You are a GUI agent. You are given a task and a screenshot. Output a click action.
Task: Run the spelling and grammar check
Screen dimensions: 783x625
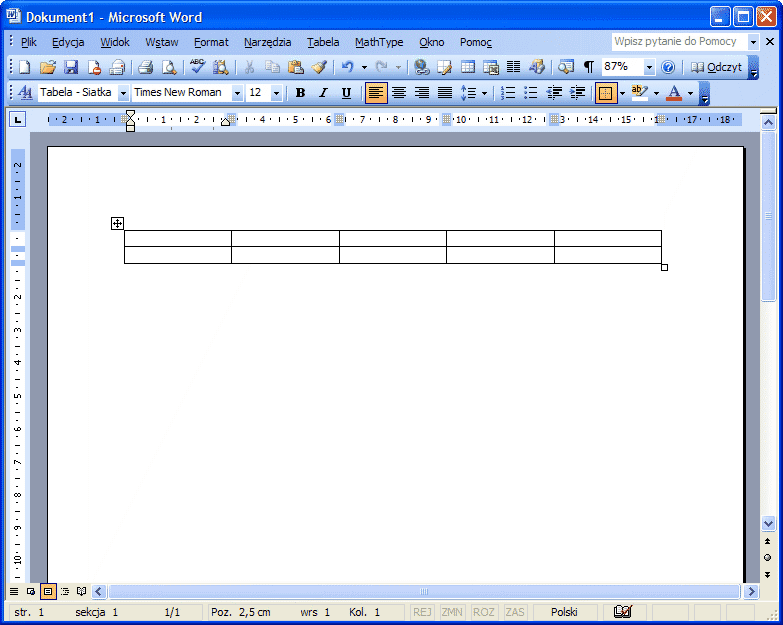(x=197, y=67)
